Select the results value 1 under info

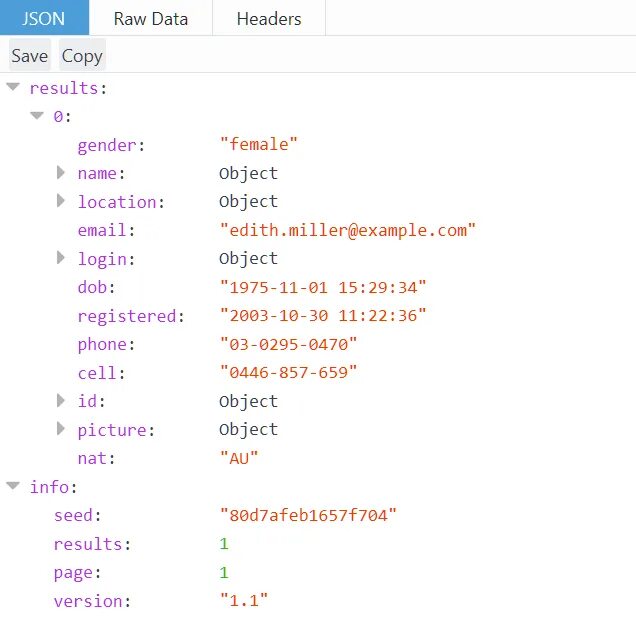[224, 544]
